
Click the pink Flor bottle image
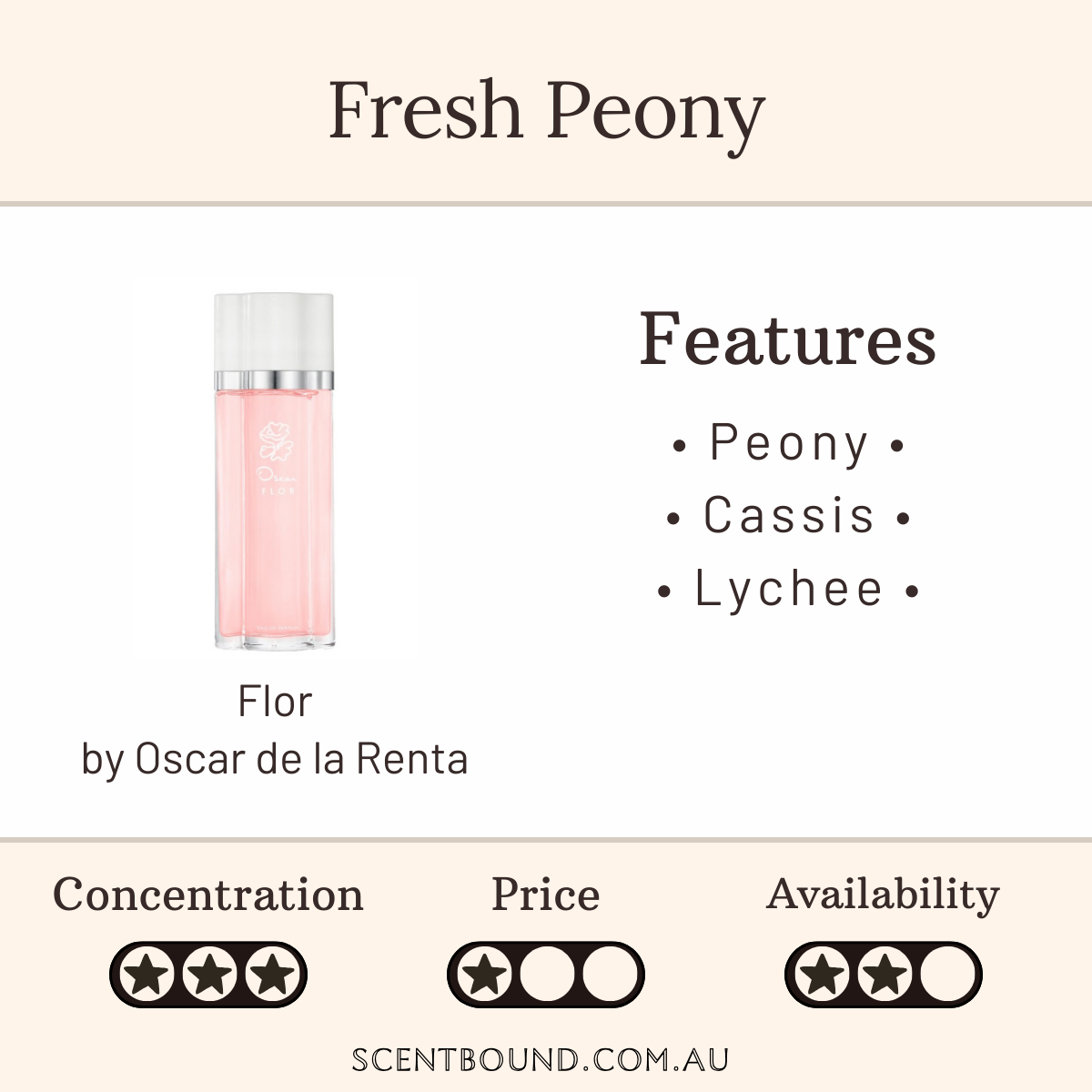[x=274, y=471]
